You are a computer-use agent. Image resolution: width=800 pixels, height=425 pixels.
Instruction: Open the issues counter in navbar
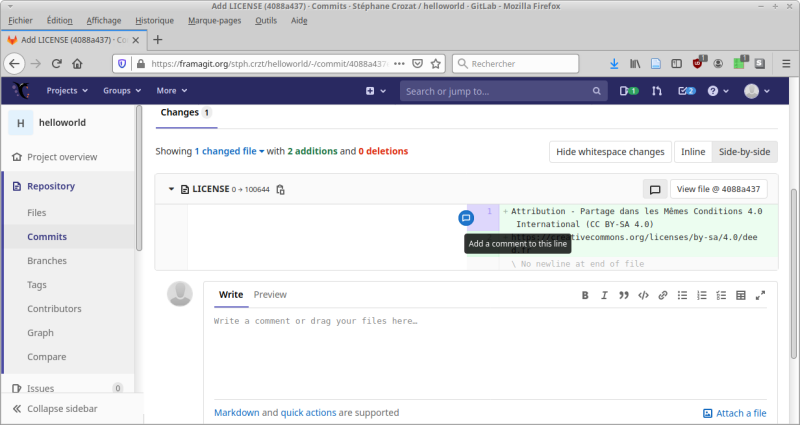629,91
